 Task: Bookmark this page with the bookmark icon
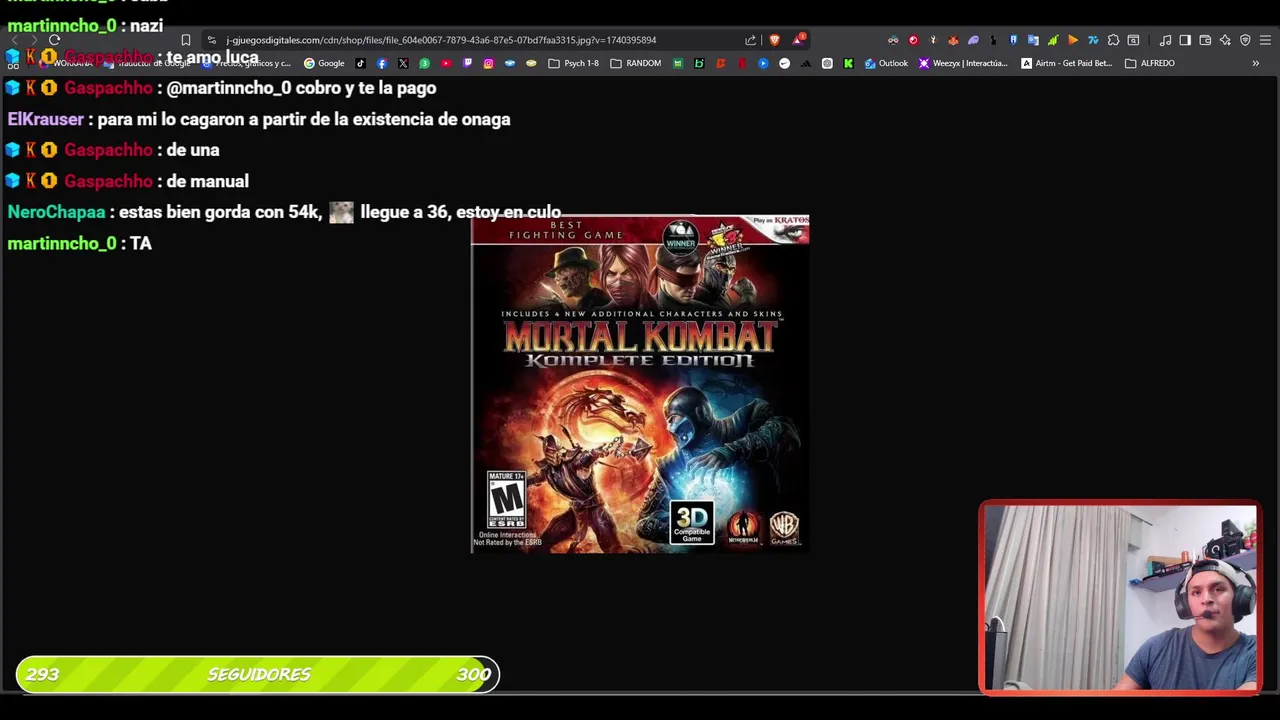tap(185, 40)
